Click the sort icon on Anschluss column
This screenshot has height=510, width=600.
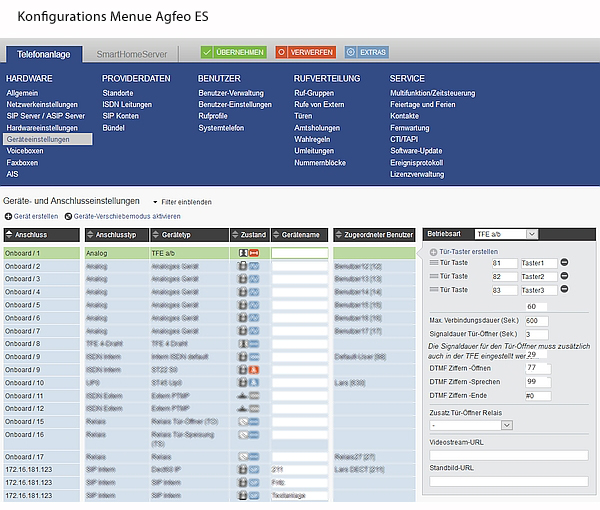click(10, 234)
